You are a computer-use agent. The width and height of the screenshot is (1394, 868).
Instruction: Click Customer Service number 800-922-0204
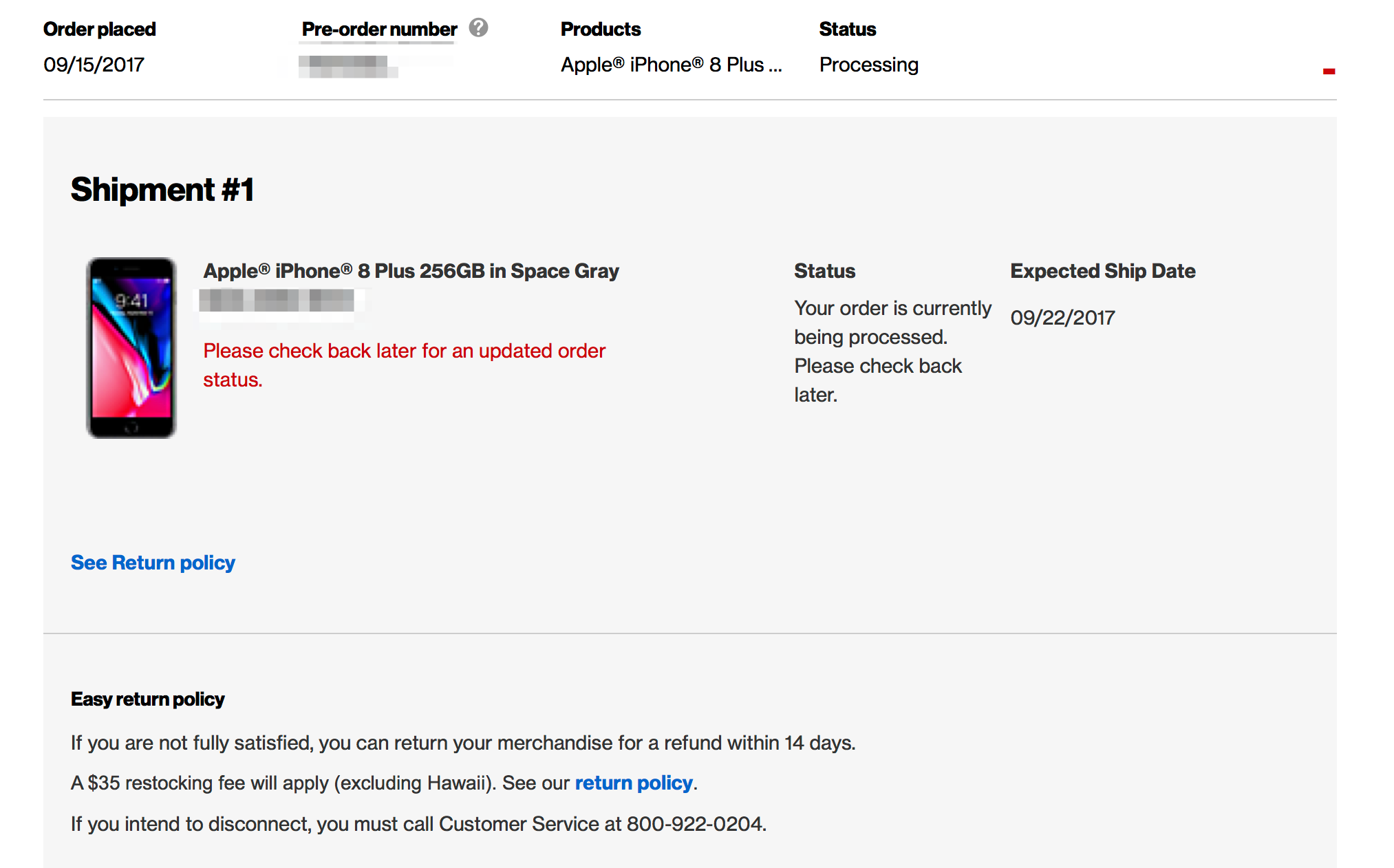pyautogui.click(x=695, y=824)
